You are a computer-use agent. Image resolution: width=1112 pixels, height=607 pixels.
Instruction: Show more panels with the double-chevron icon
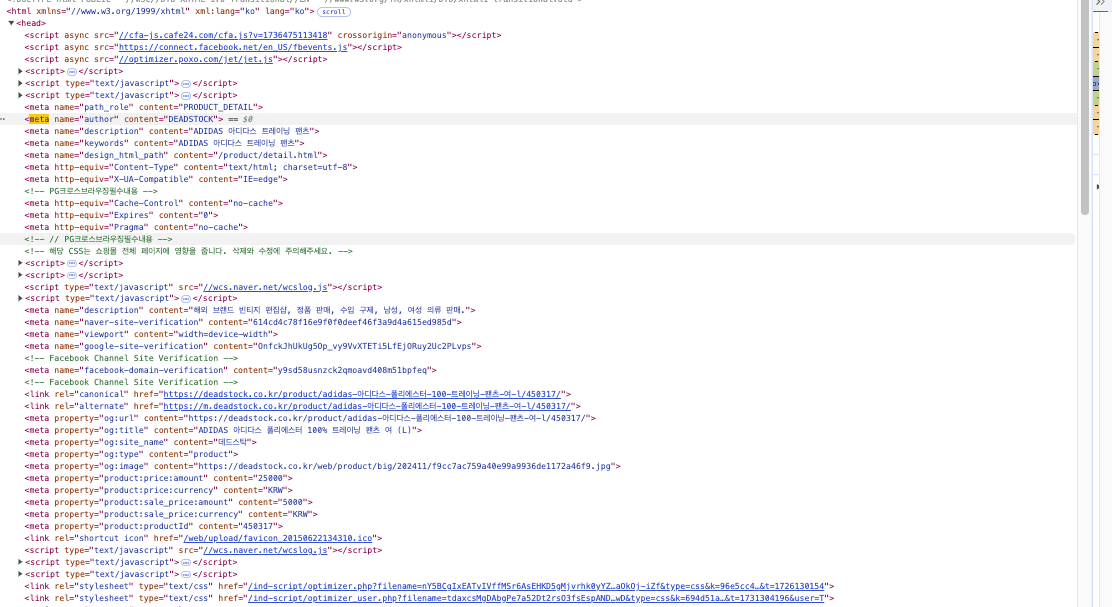[x=1101, y=4]
